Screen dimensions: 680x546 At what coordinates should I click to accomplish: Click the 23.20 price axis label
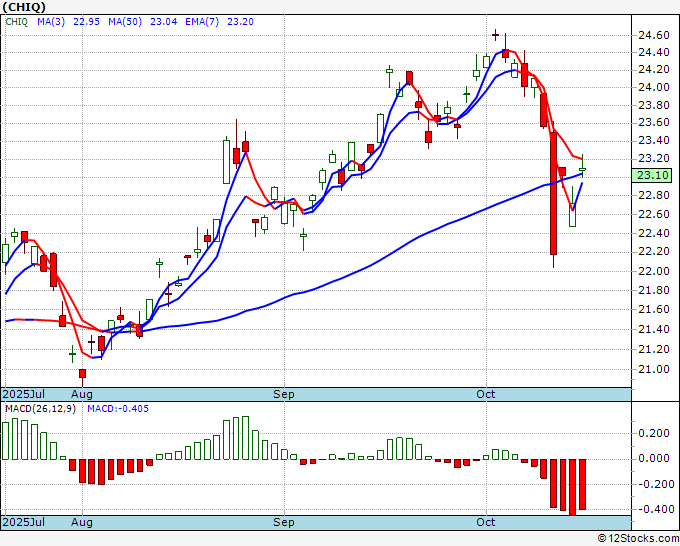(654, 159)
